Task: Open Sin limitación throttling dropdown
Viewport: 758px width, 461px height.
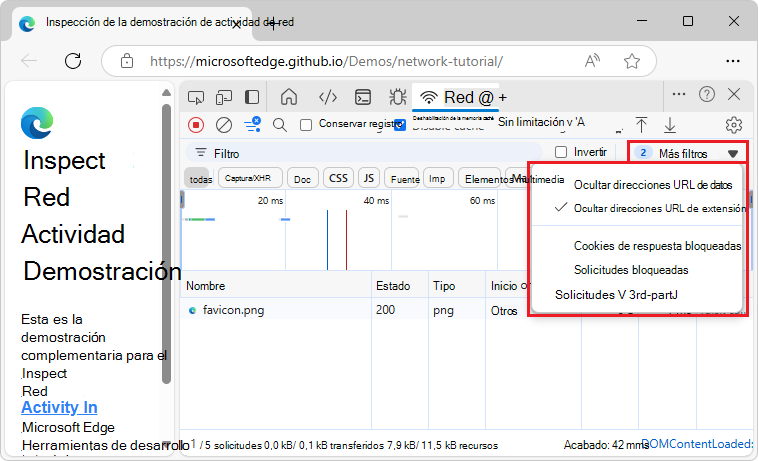Action: (x=540, y=122)
